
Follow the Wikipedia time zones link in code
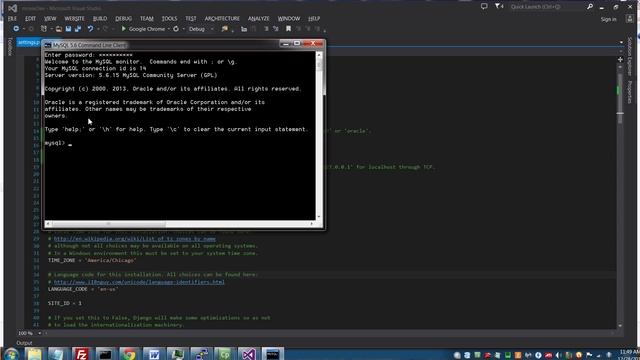click(x=135, y=239)
